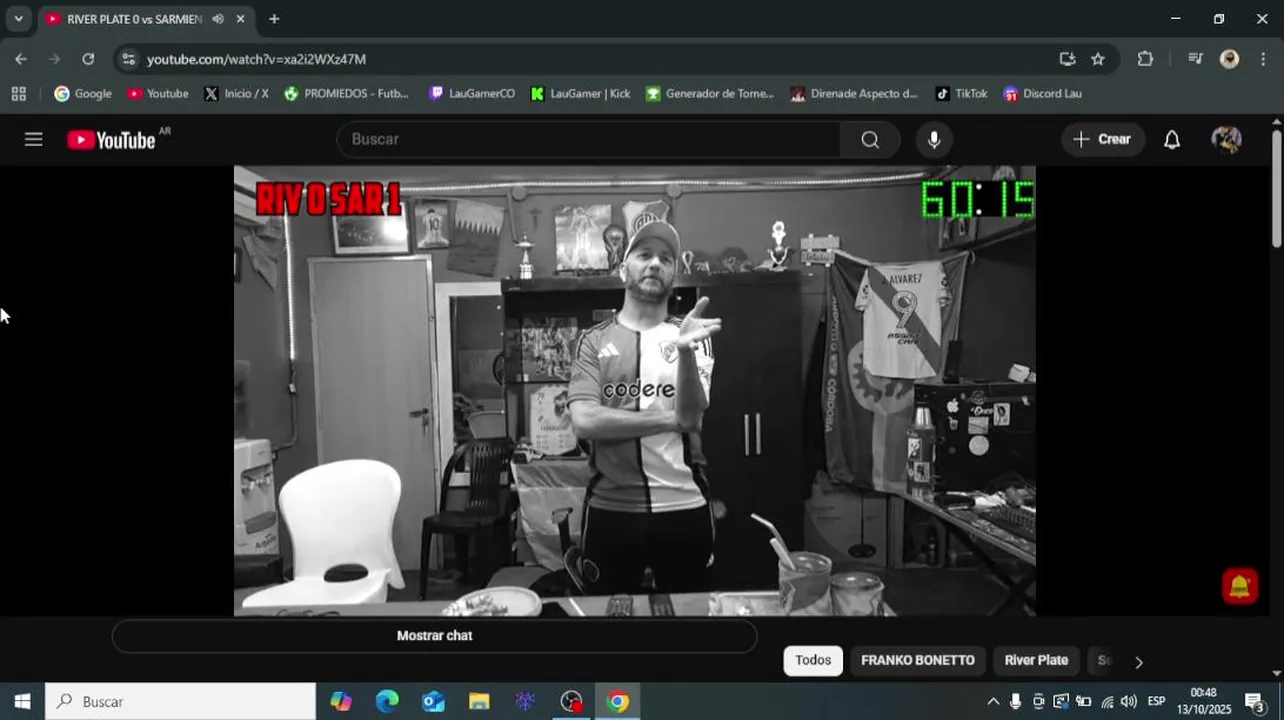Click the browser address bar URL
This screenshot has height=720, width=1284.
257,59
